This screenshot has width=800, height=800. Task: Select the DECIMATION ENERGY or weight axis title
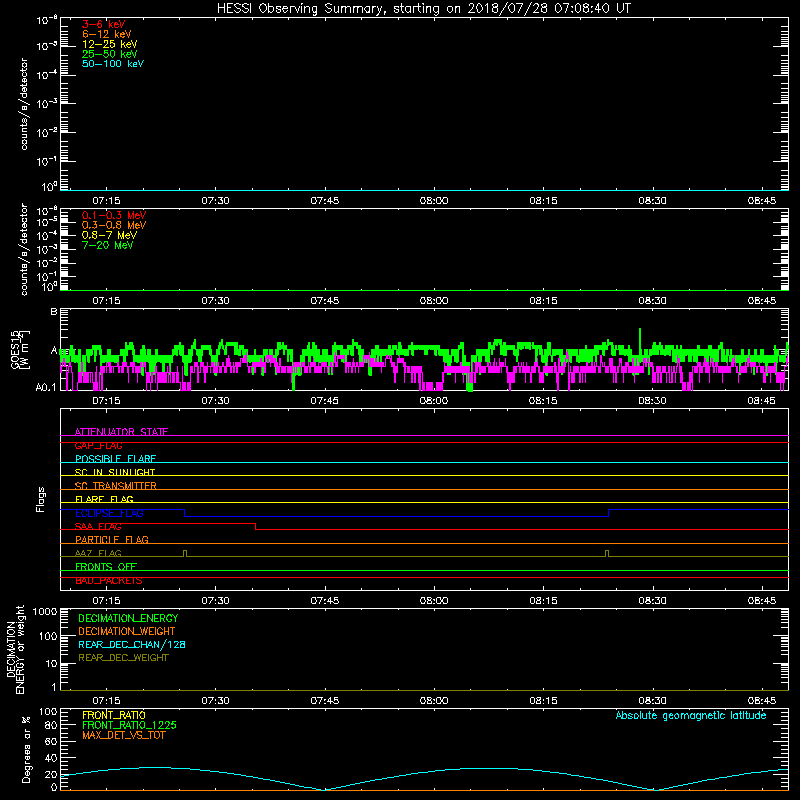[15, 649]
